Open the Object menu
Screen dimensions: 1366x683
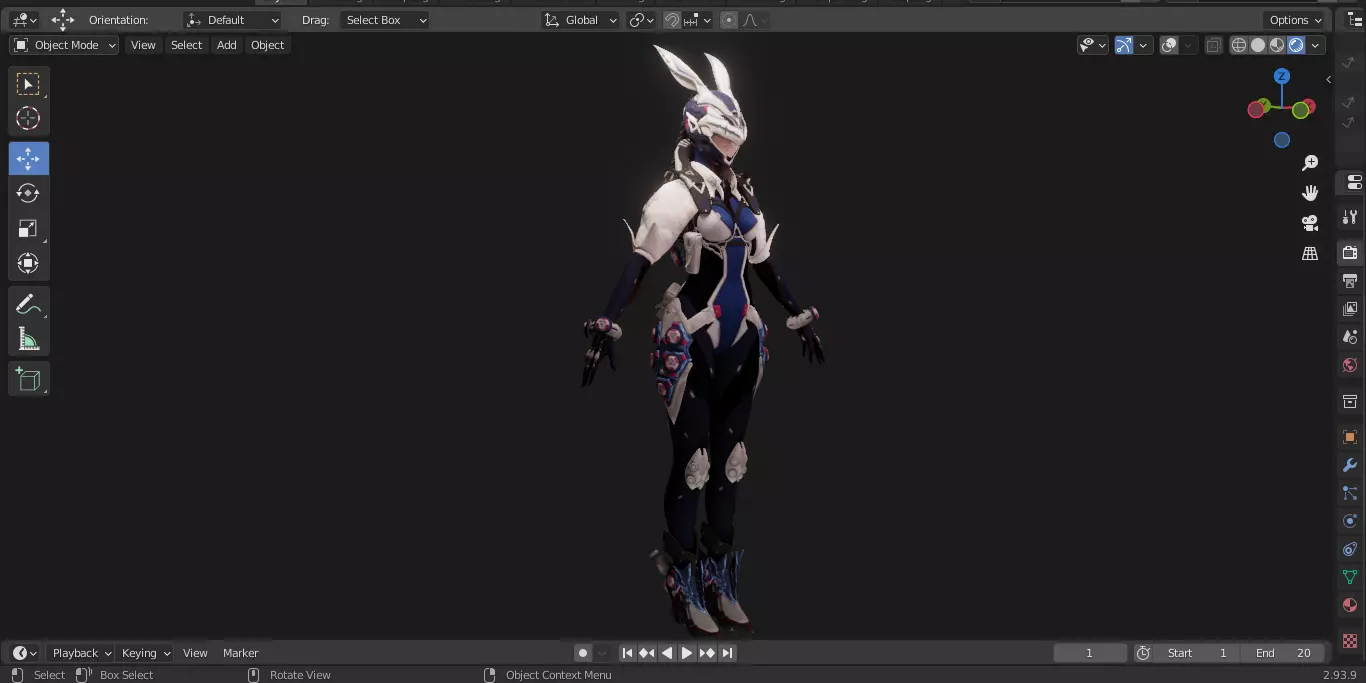tap(267, 45)
